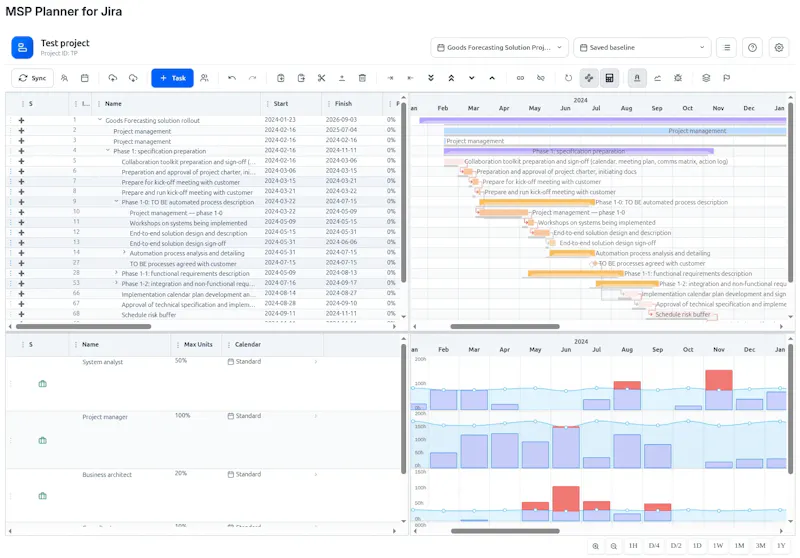Click the stacked layers icon
Screen dimensions: 800x558
(x=706, y=78)
